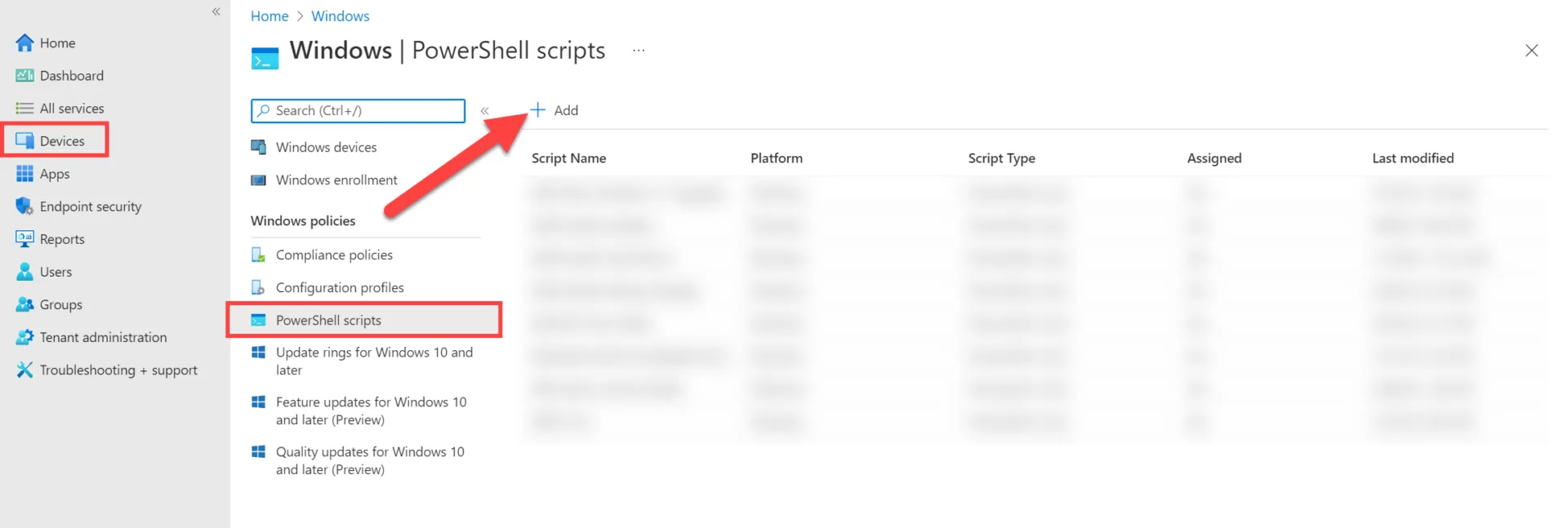Open the Apps grid icon
The width and height of the screenshot is (1568, 528).
(24, 173)
